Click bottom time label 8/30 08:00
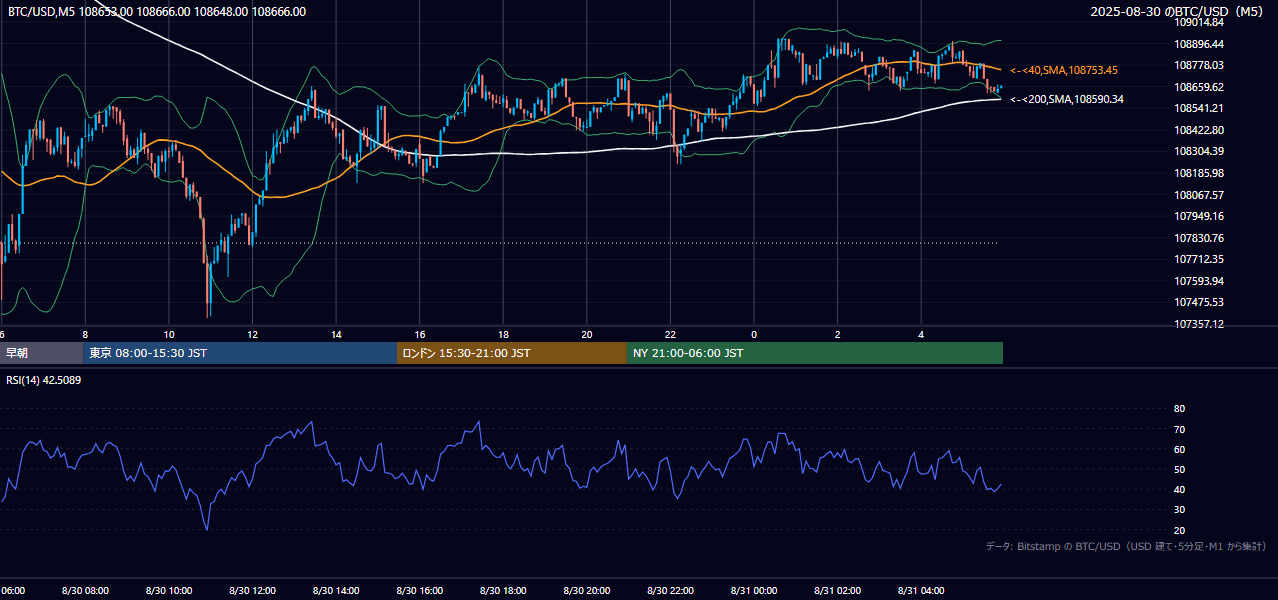This screenshot has height=600, width=1278. (x=85, y=591)
